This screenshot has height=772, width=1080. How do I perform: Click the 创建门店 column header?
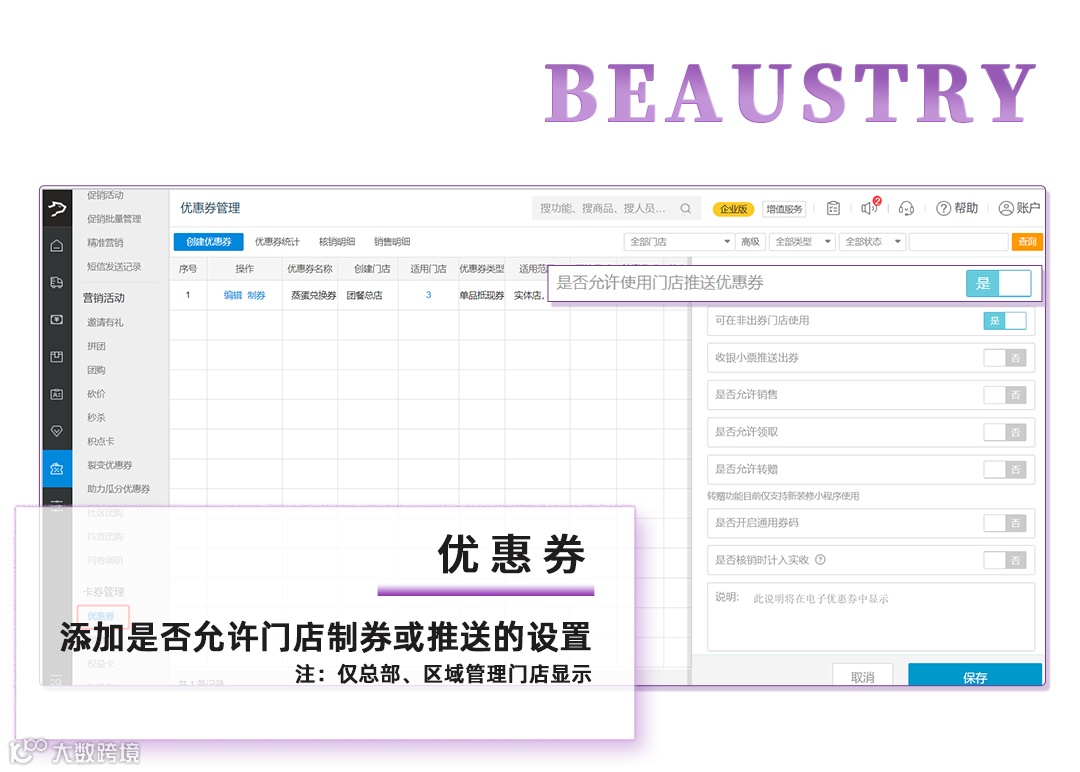[373, 269]
